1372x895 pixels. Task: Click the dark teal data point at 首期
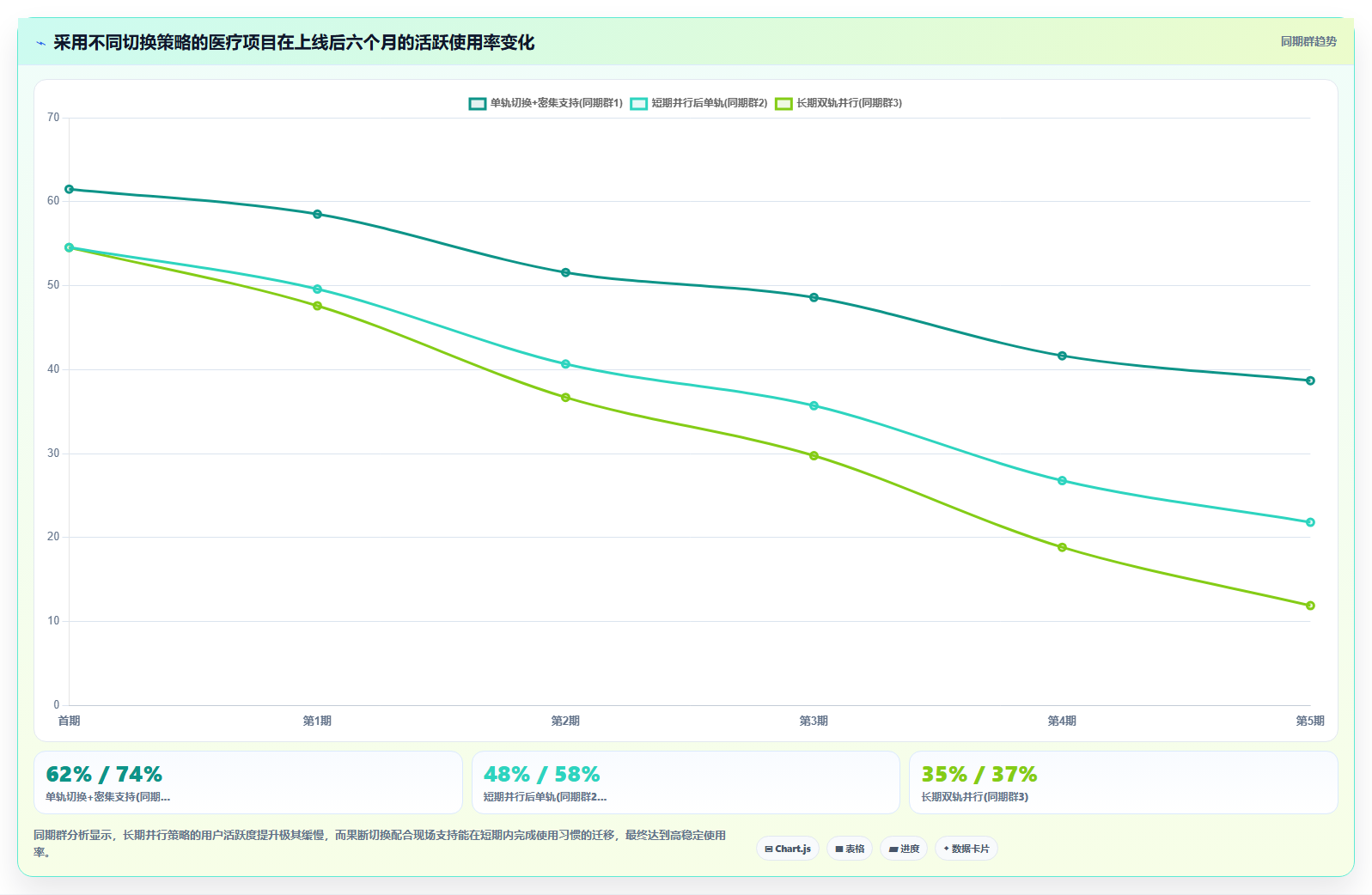click(x=69, y=189)
